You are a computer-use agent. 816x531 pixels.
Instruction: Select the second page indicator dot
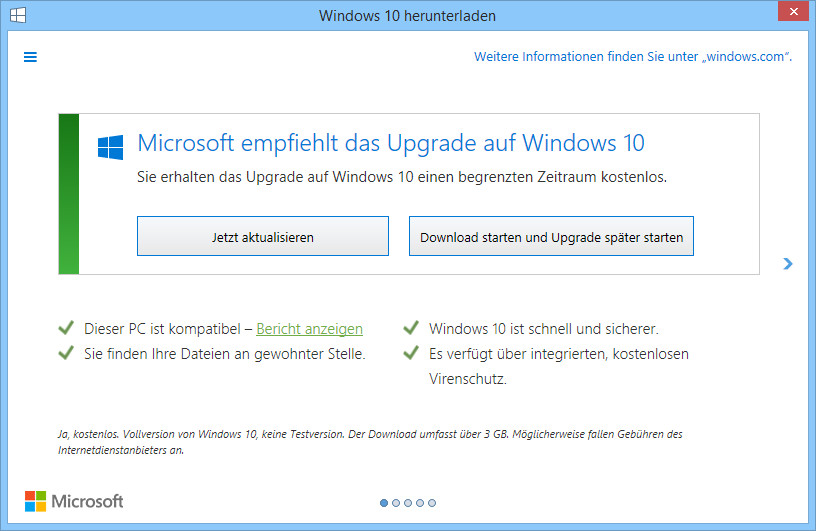(396, 503)
